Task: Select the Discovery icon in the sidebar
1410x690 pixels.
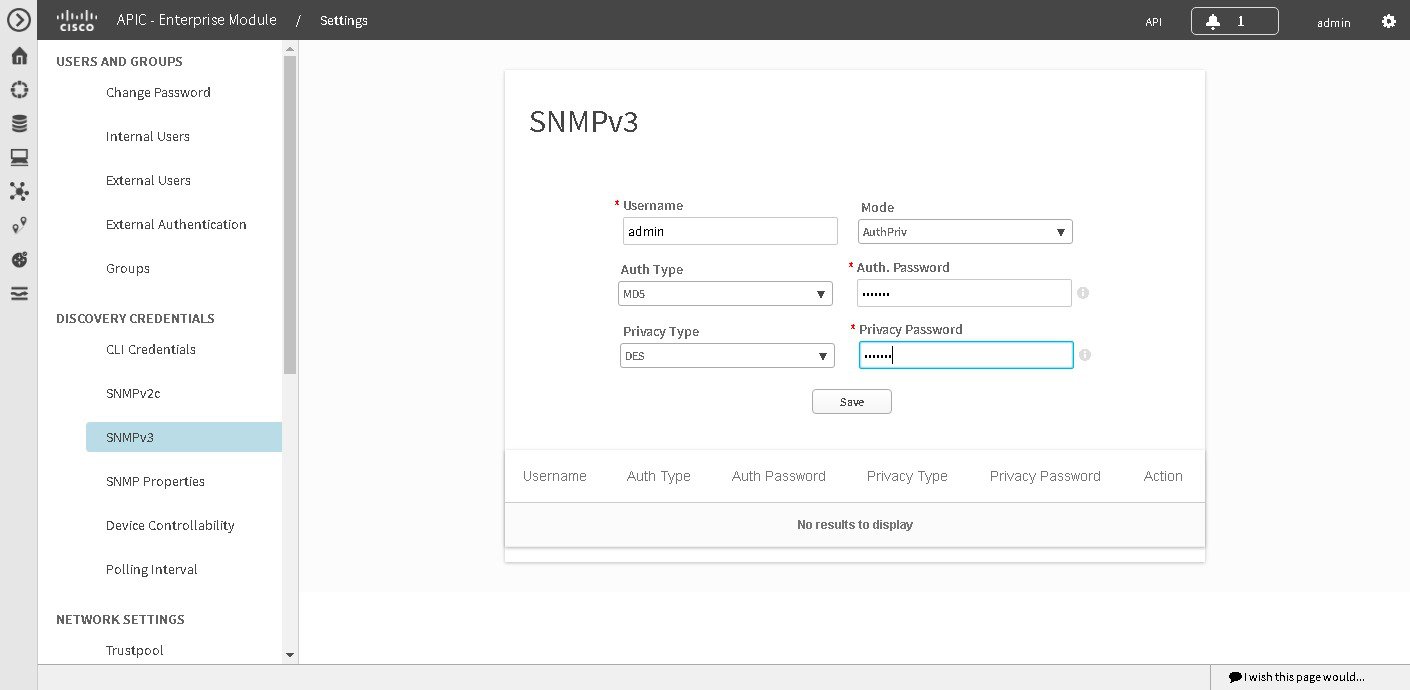Action: tap(18, 89)
